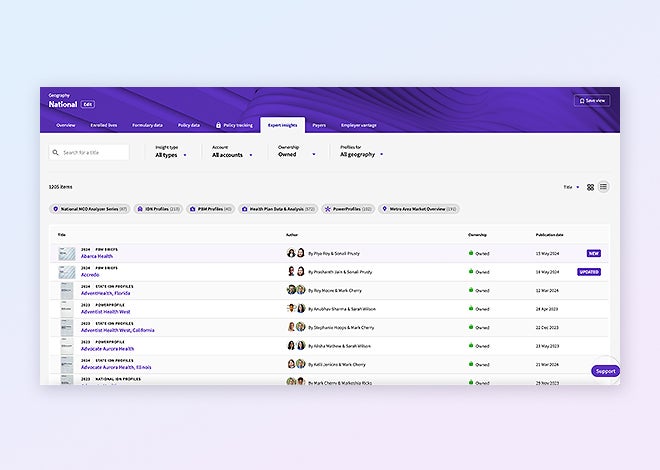Switch to grid view layout
Image resolution: width=660 pixels, height=470 pixels.
click(590, 187)
